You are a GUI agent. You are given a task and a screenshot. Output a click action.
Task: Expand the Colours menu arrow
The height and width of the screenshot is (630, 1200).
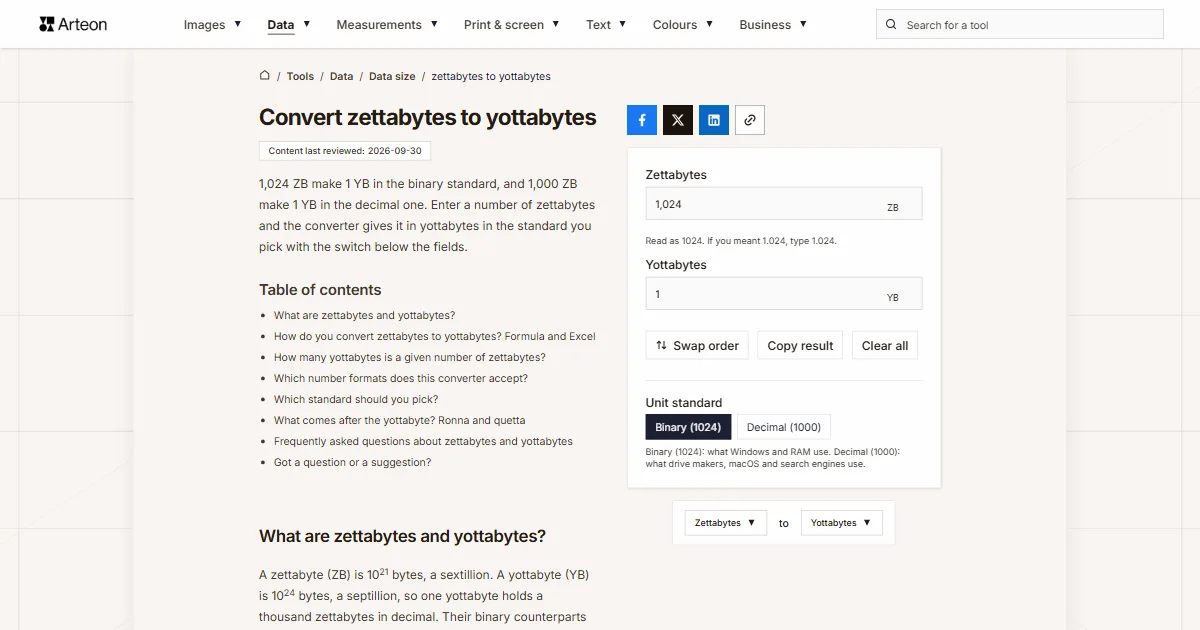(x=709, y=24)
